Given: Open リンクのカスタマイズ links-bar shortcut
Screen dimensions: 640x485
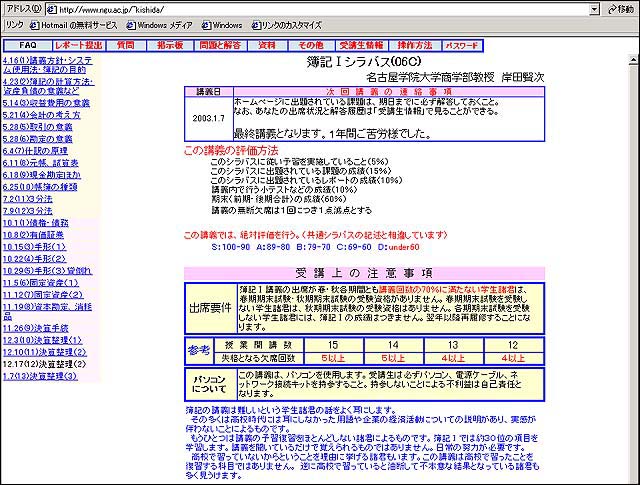Looking at the screenshot, I should pyautogui.click(x=287, y=25).
